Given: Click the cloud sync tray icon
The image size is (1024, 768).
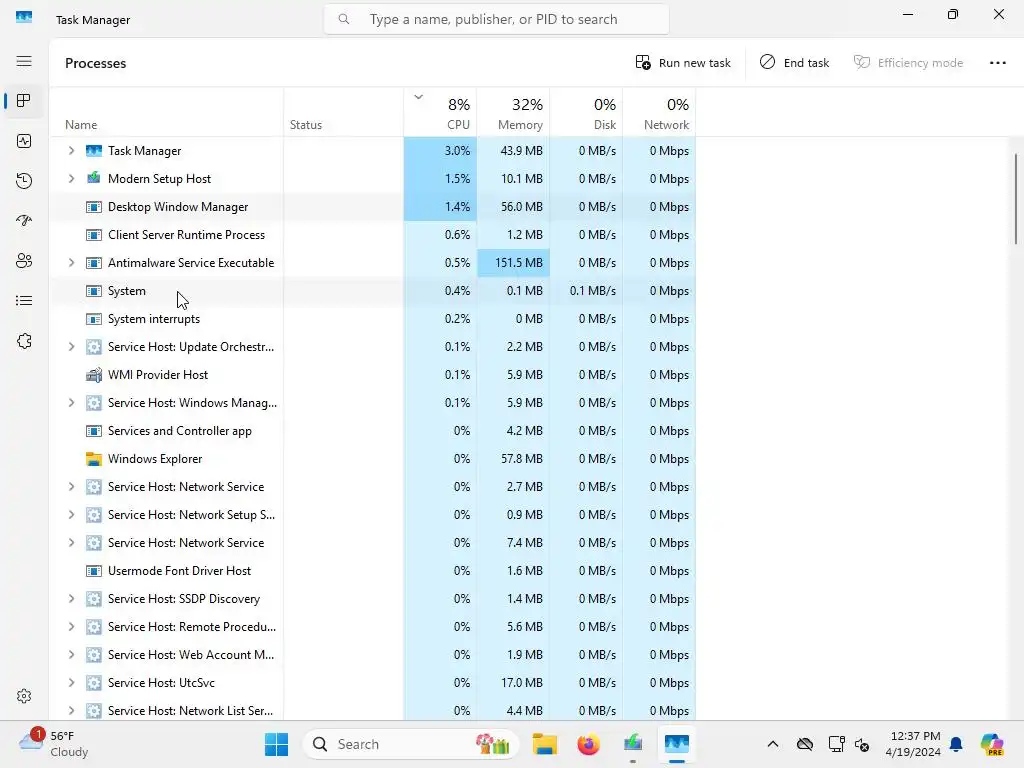Looking at the screenshot, I should click(x=805, y=744).
